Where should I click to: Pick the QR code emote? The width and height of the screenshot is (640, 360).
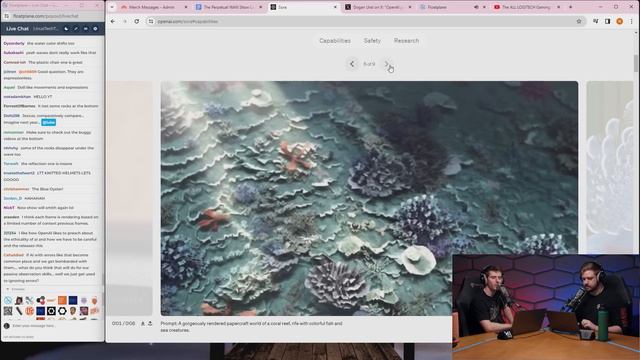click(x=8, y=311)
